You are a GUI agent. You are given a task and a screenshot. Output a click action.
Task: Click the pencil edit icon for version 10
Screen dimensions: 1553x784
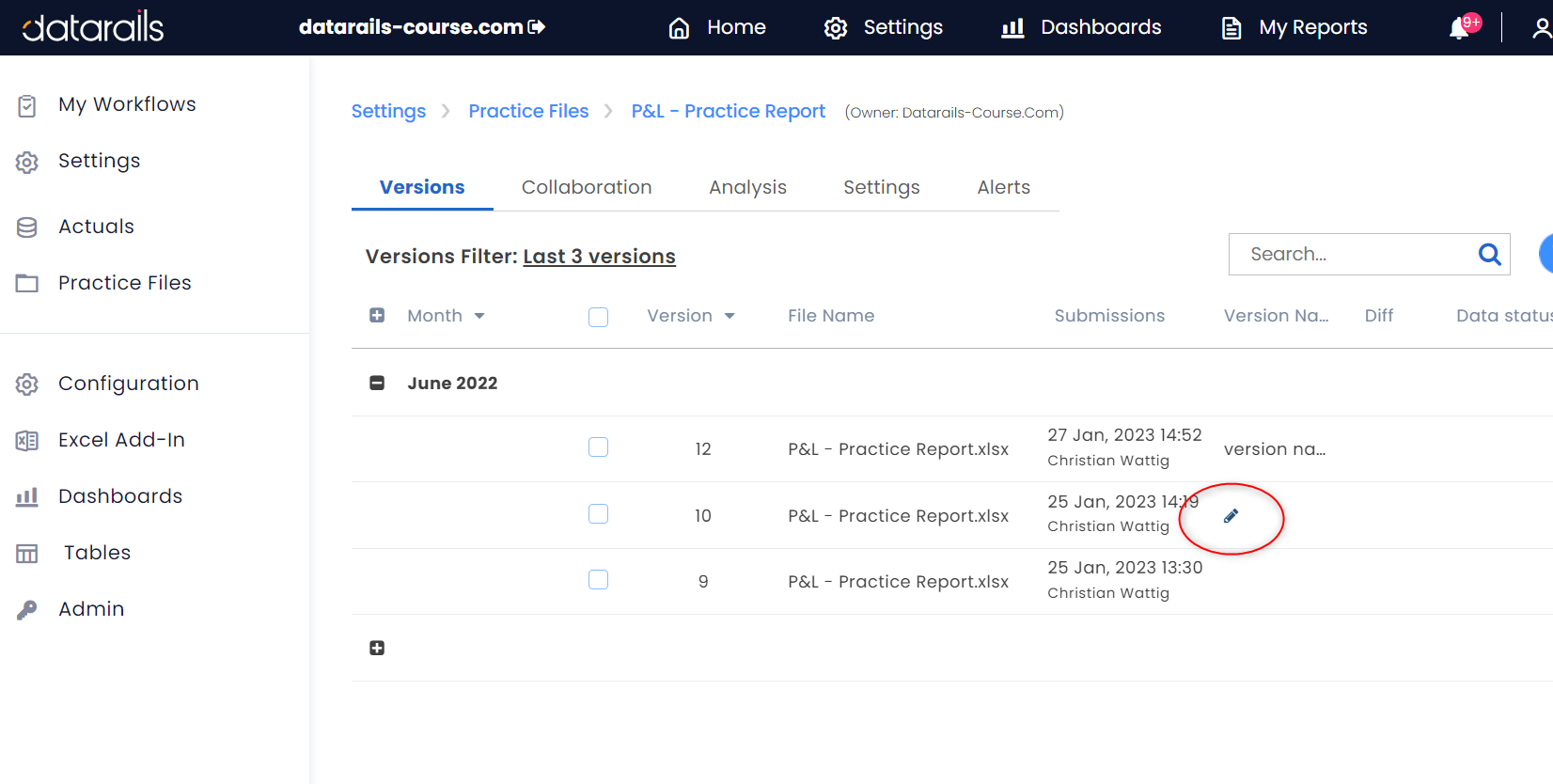click(x=1231, y=516)
